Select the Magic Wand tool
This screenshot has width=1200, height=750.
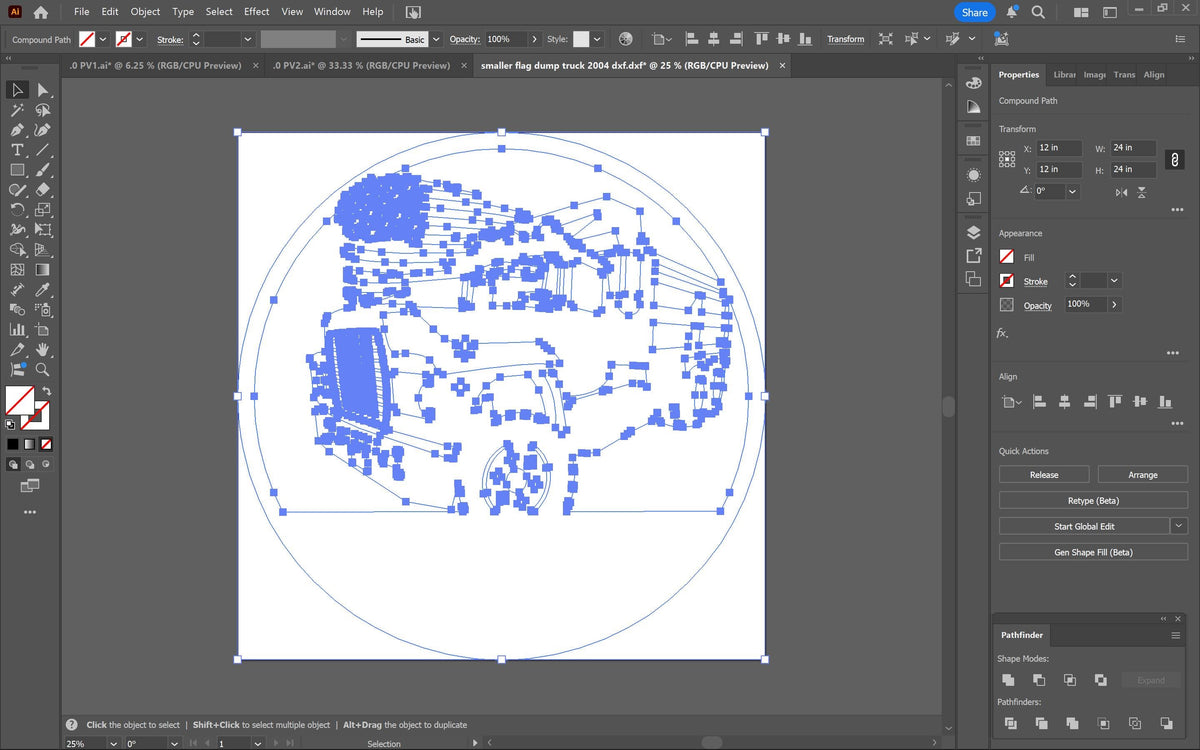point(17,110)
